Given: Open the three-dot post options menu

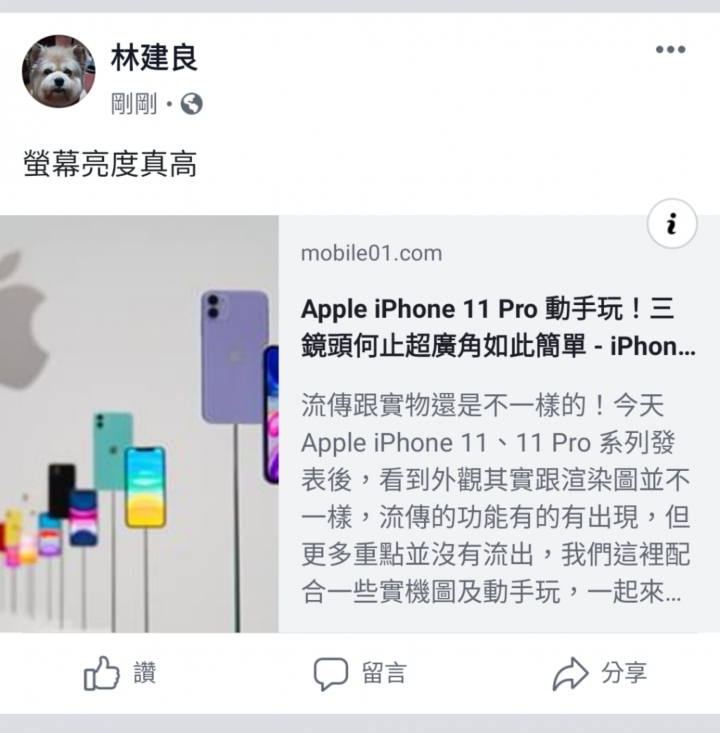Looking at the screenshot, I should pyautogui.click(x=670, y=50).
